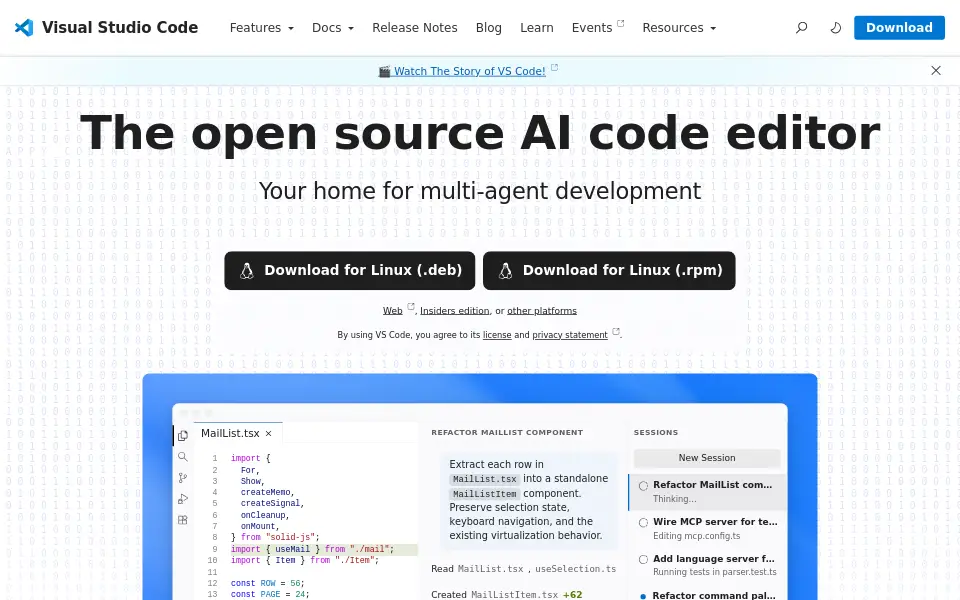Viewport: 960px width, 600px height.
Task: Click the Explorer files icon in sidebar
Action: [182, 436]
